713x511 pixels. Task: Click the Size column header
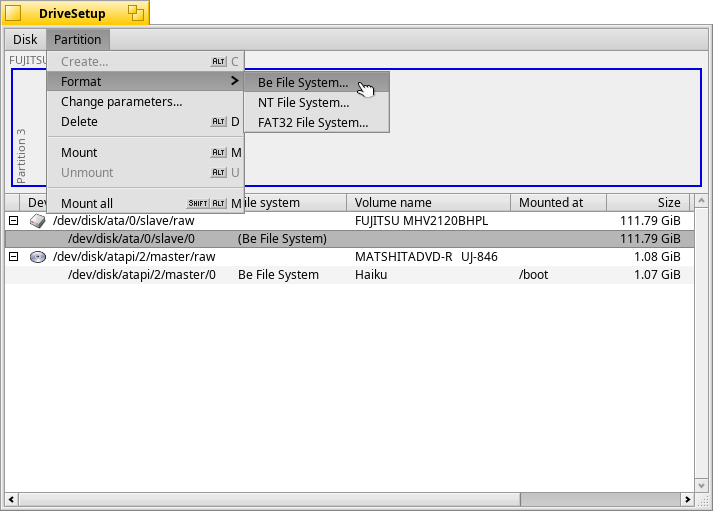pyautogui.click(x=647, y=202)
